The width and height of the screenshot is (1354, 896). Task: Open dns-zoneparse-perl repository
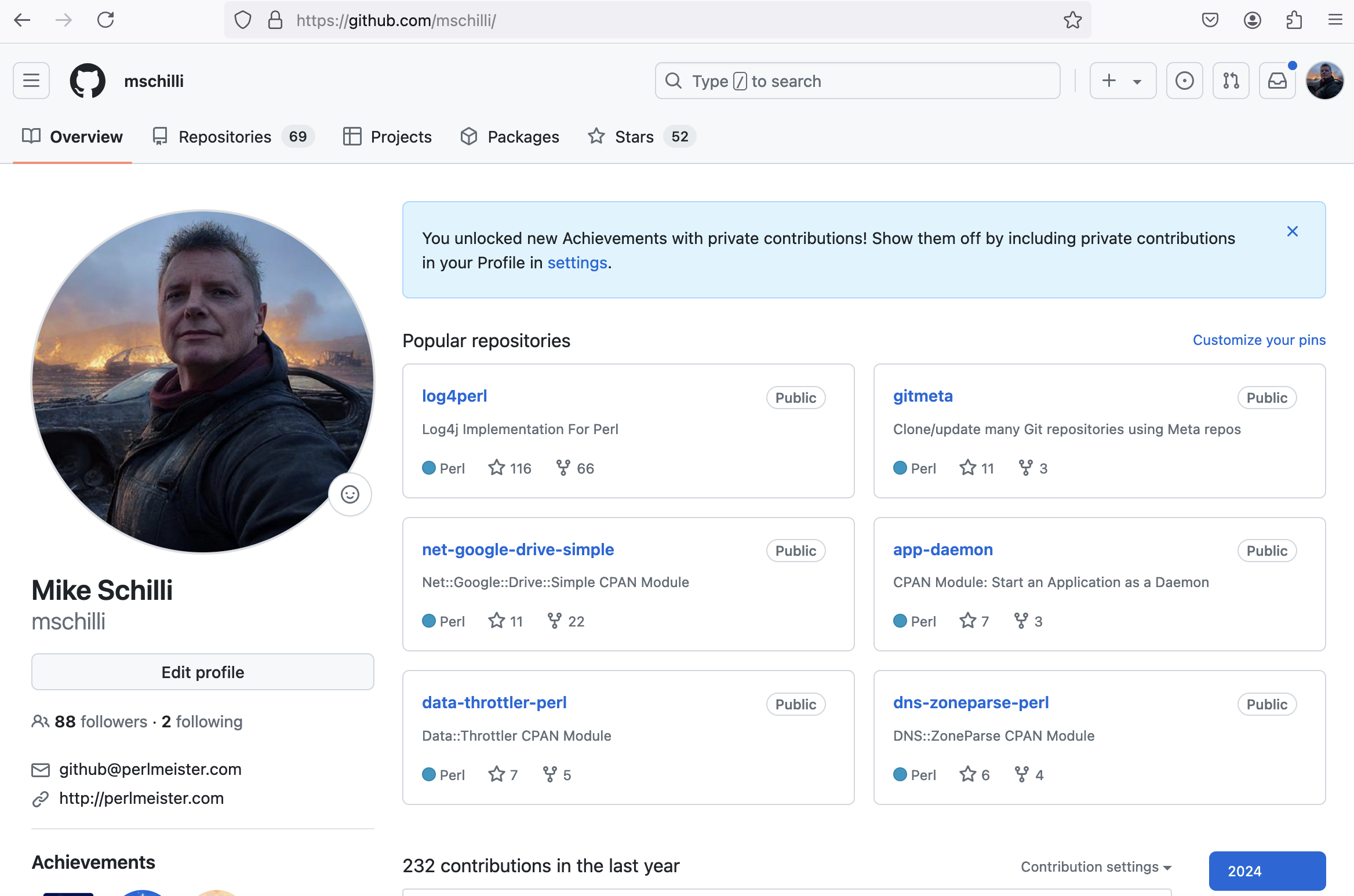tap(971, 702)
